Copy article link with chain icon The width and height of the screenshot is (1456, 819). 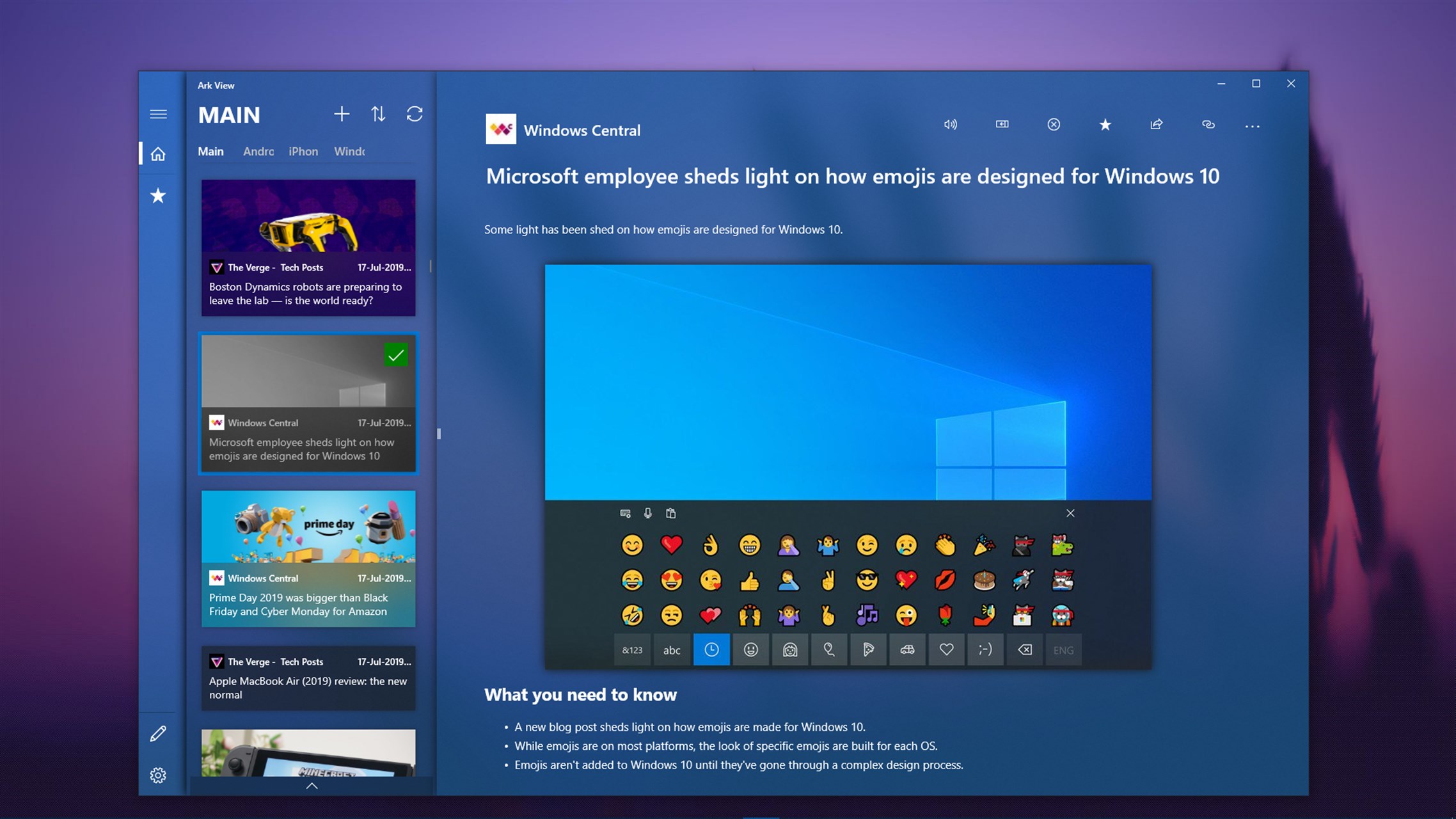click(1208, 125)
